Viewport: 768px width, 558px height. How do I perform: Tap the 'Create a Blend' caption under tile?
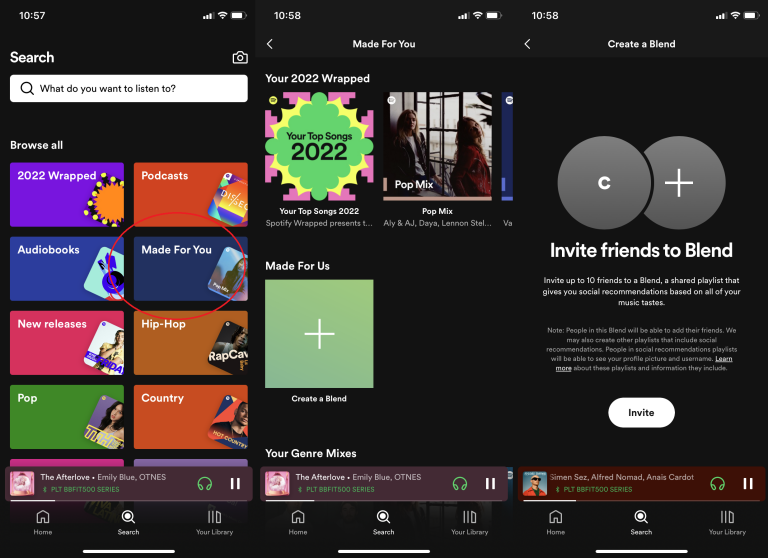point(319,399)
